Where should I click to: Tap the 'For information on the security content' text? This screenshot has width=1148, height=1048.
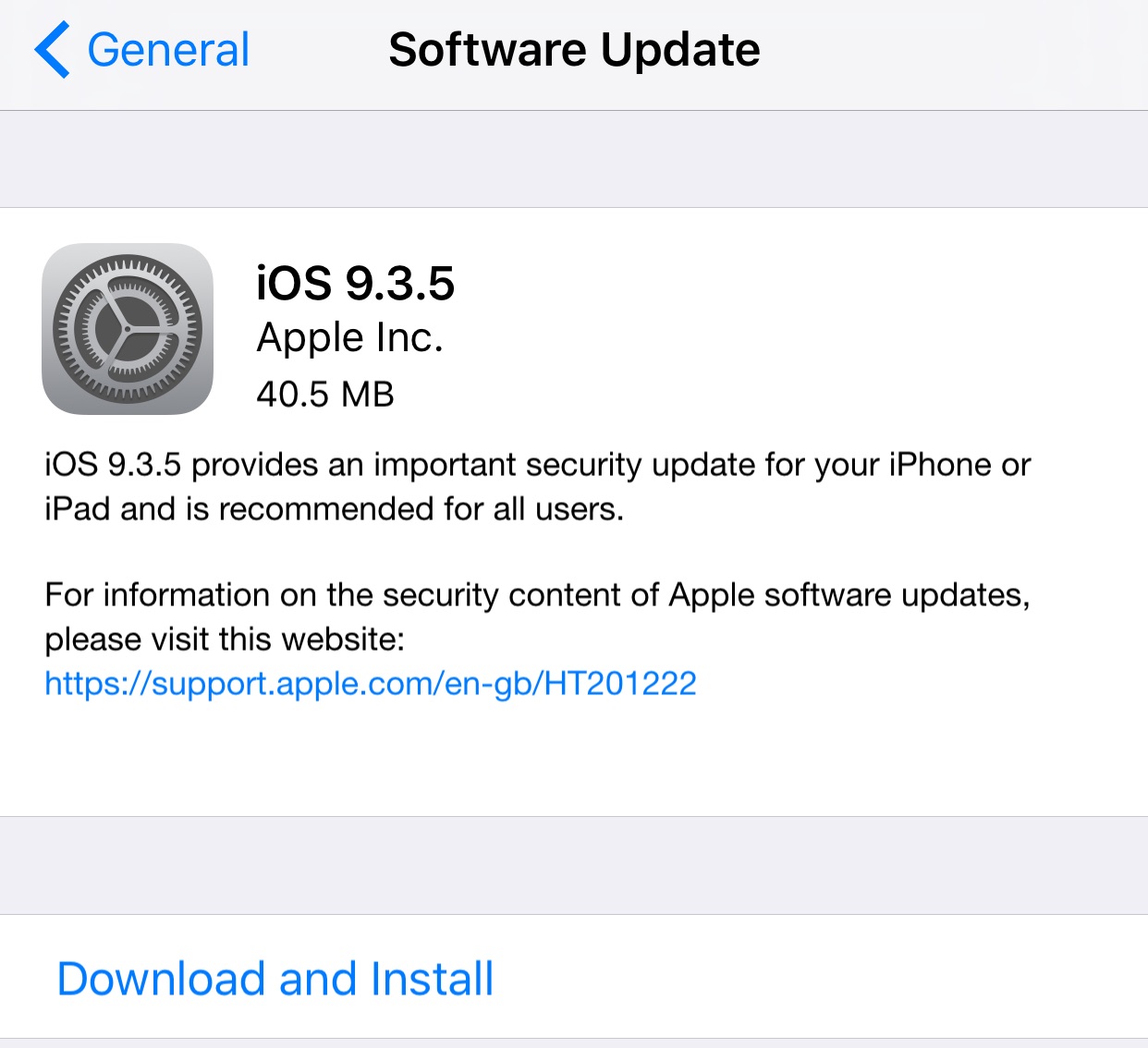point(538,595)
